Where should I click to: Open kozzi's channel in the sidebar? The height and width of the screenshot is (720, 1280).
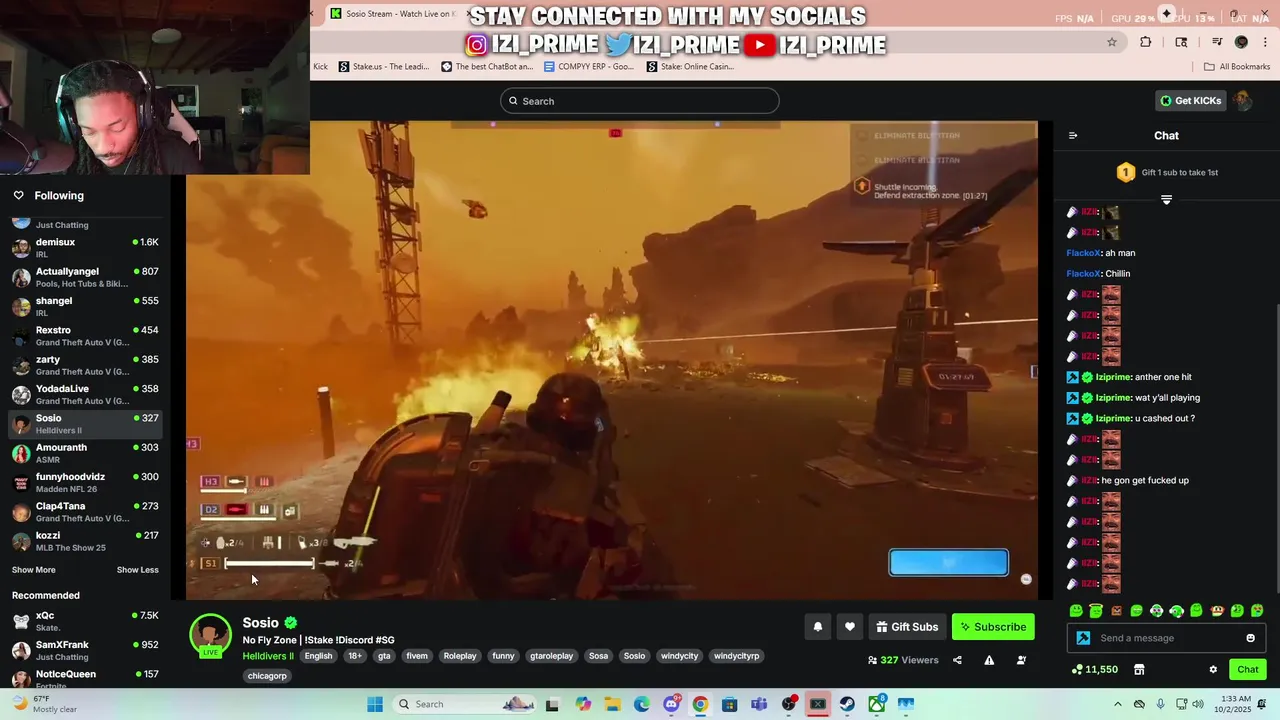click(84, 541)
